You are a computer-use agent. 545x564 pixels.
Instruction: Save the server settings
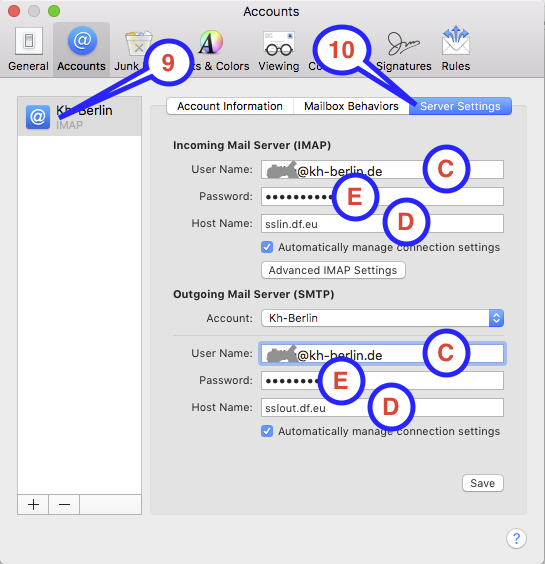(x=483, y=483)
